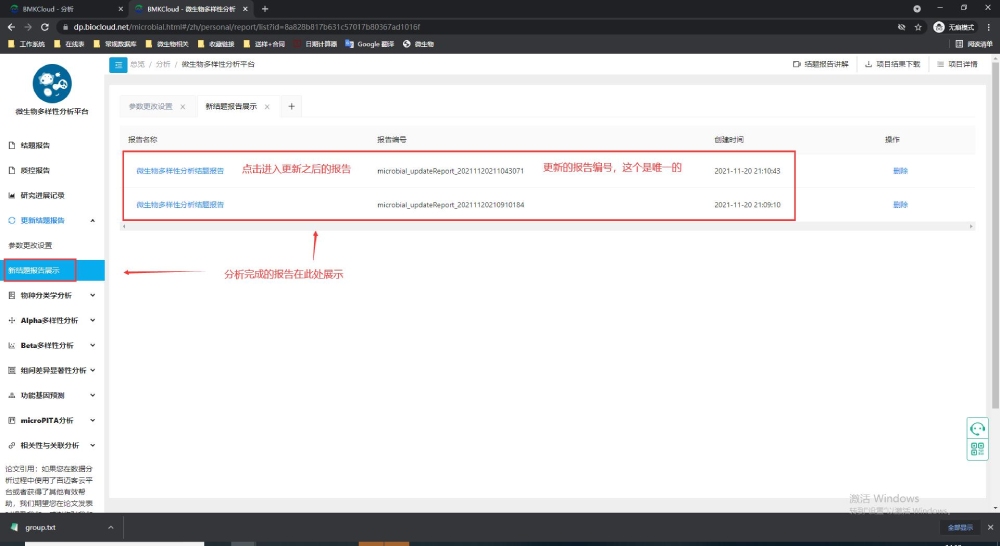
Task: Expand the microPITA分析 menu
Action: pyautogui.click(x=92, y=421)
